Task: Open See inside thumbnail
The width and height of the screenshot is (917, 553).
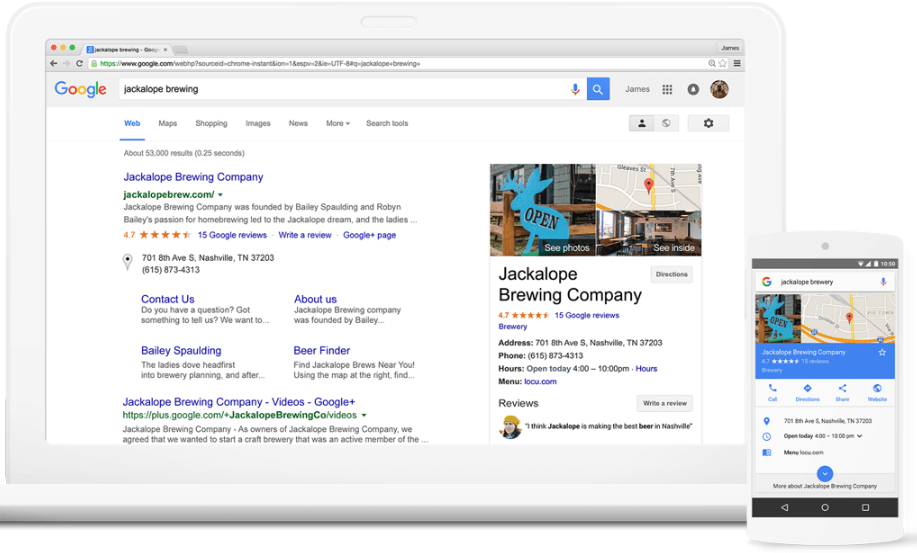Action: click(649, 234)
